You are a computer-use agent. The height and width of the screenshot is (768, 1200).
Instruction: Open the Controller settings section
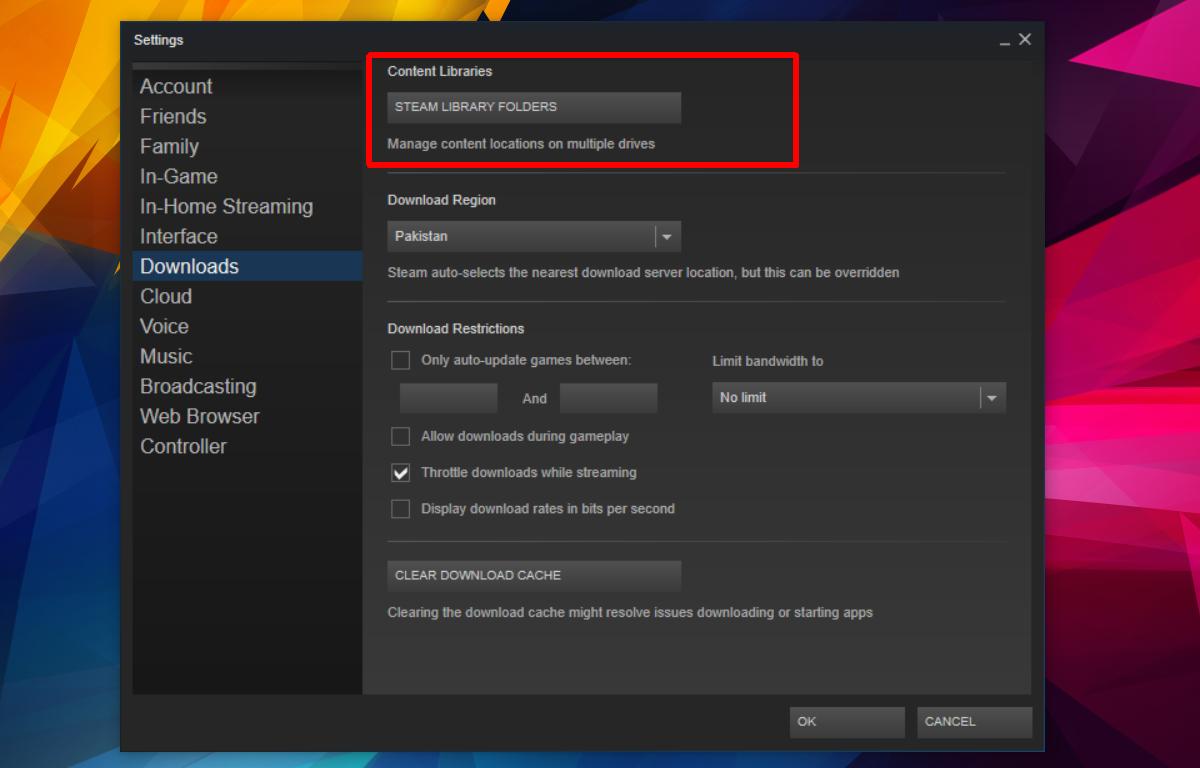coord(183,446)
